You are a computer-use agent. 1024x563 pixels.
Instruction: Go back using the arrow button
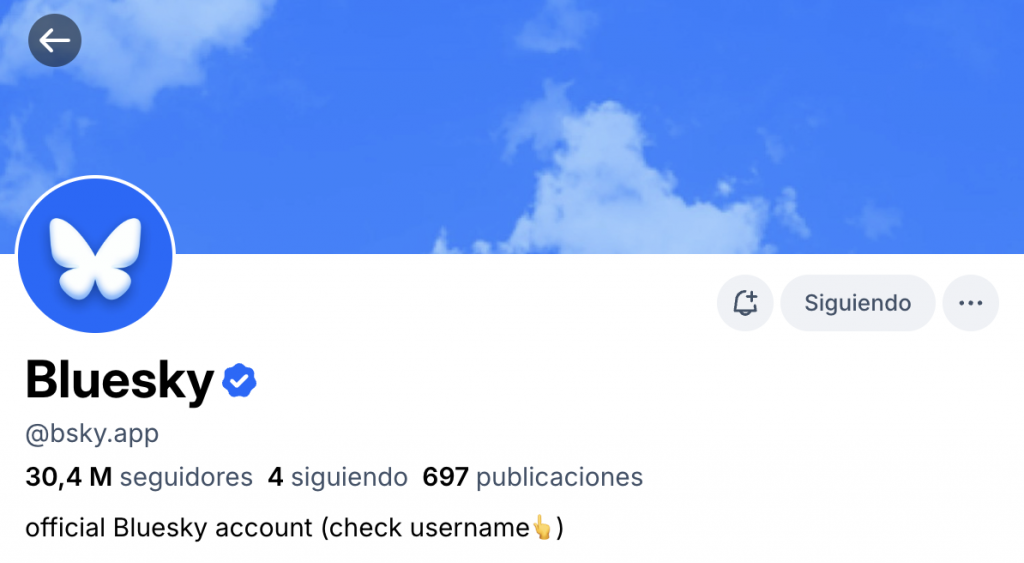[55, 40]
